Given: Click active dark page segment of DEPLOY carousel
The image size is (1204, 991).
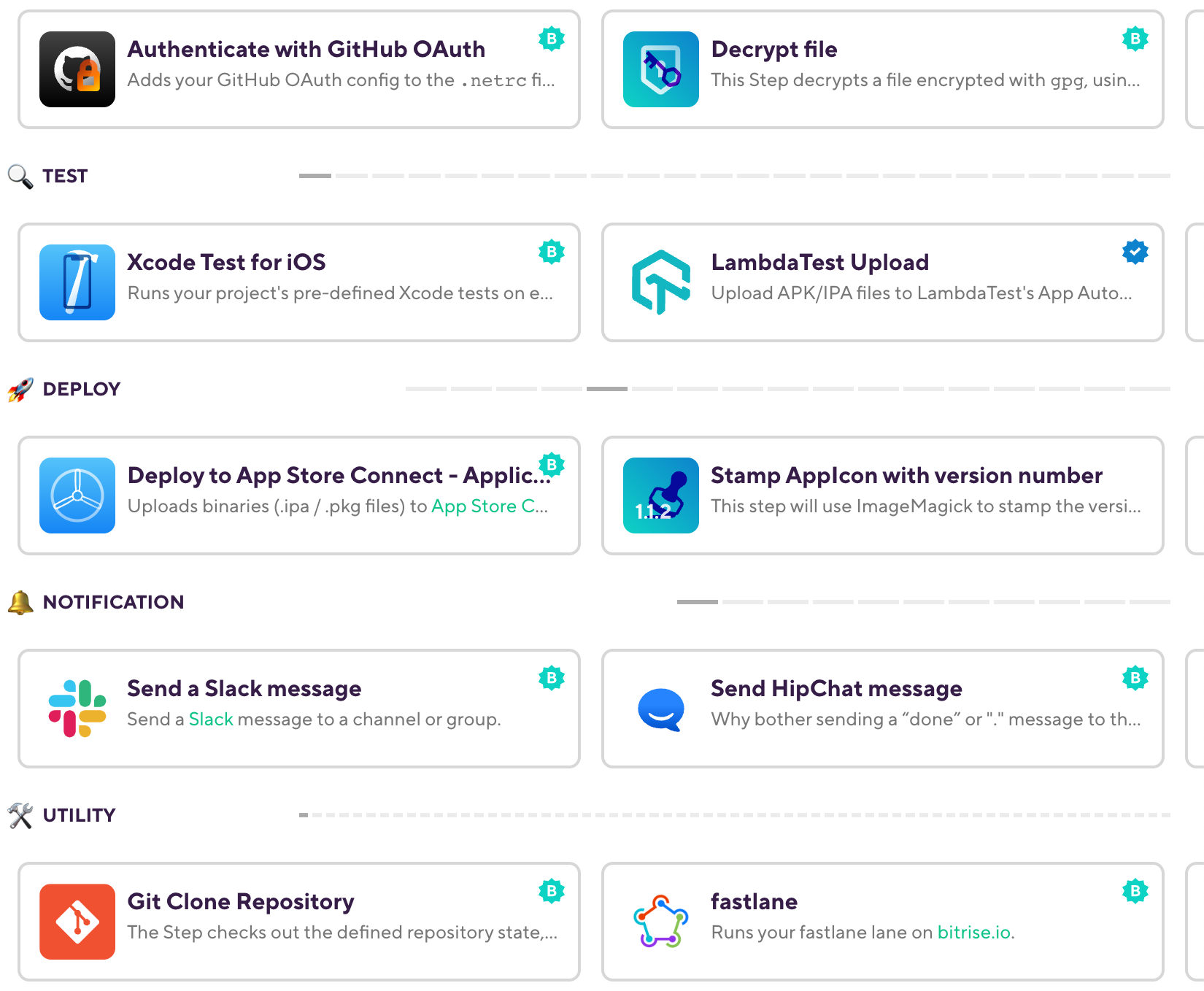Looking at the screenshot, I should (607, 389).
